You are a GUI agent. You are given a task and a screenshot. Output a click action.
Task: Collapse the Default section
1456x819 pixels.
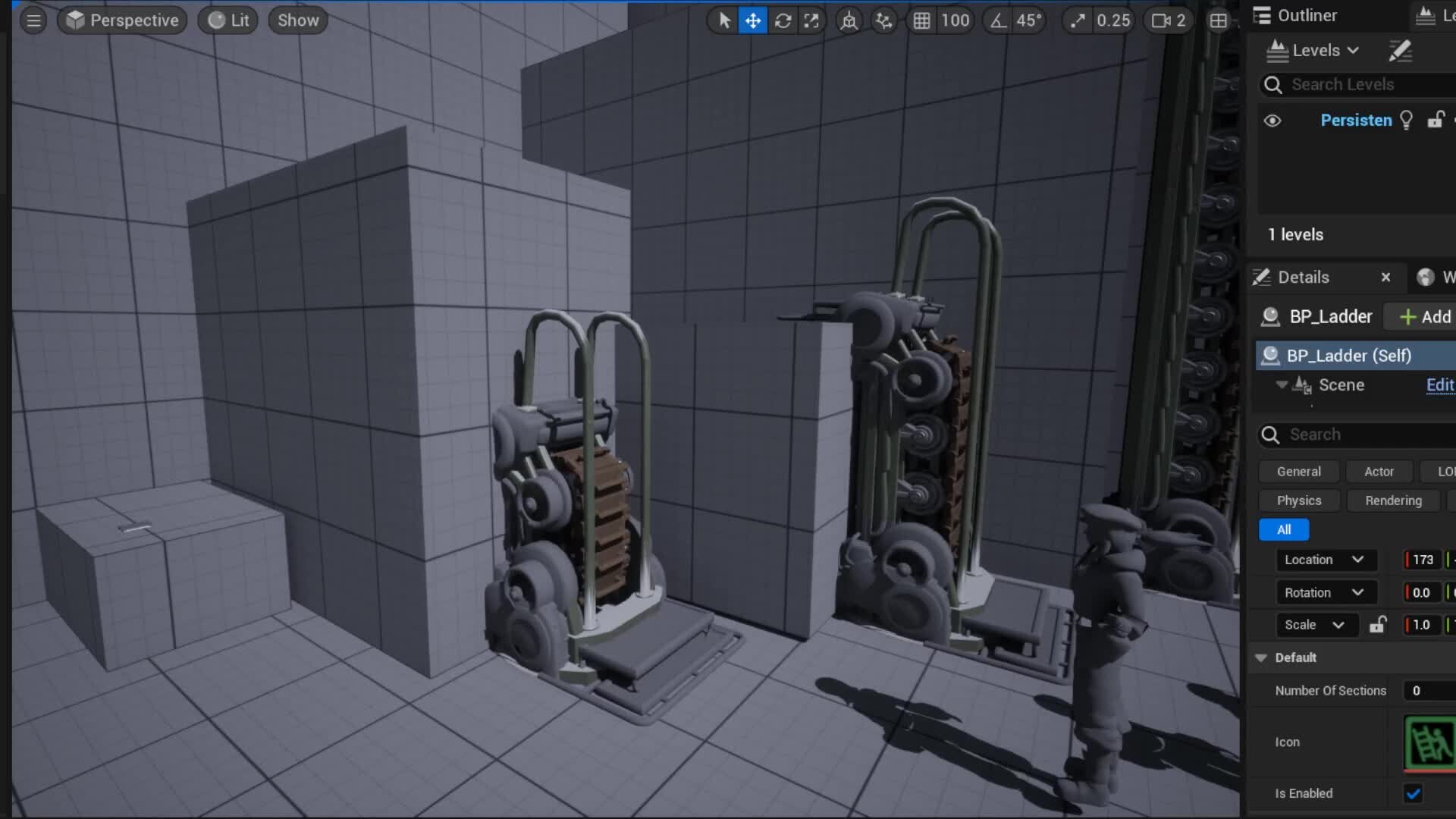point(1261,657)
